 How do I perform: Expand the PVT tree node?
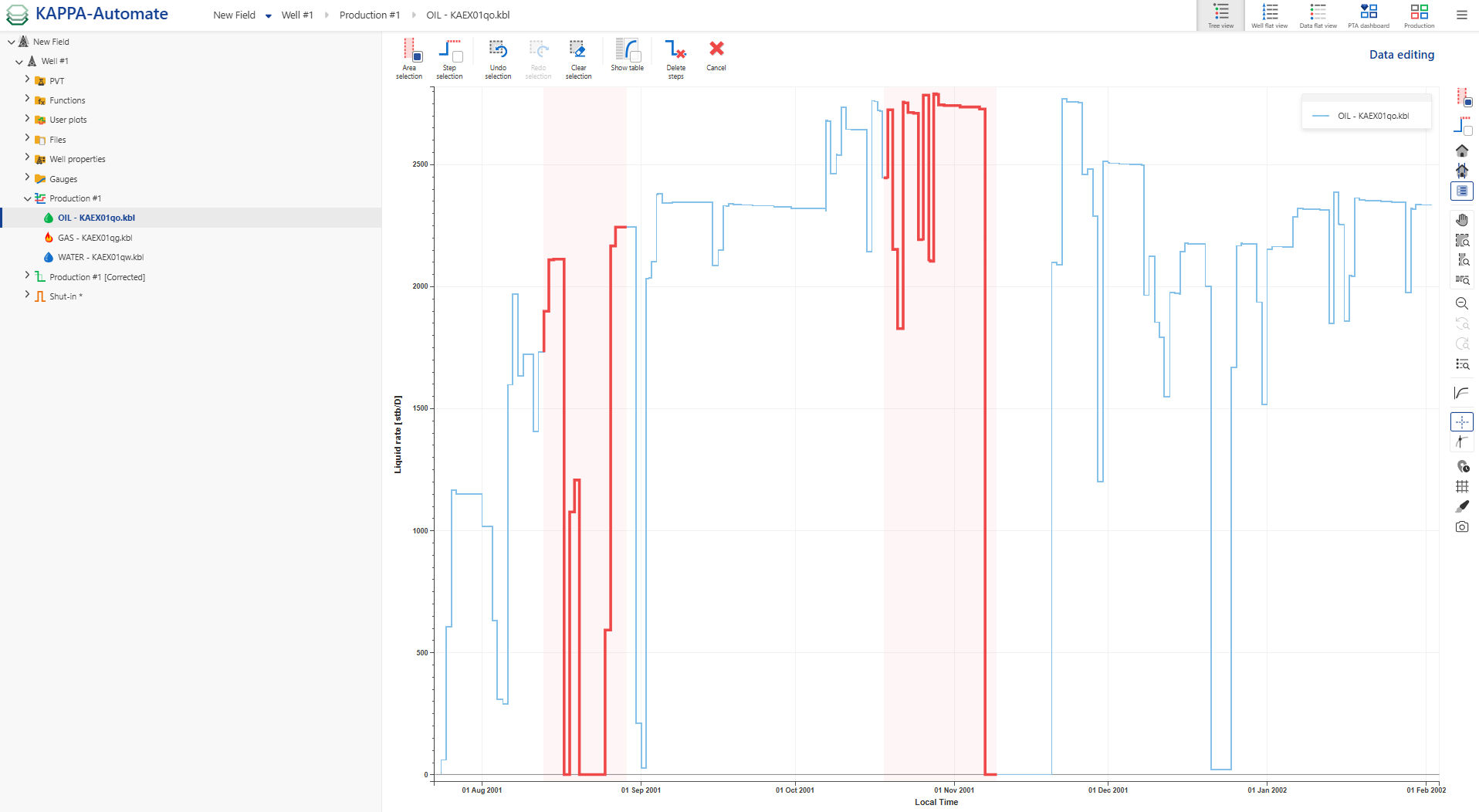point(28,80)
